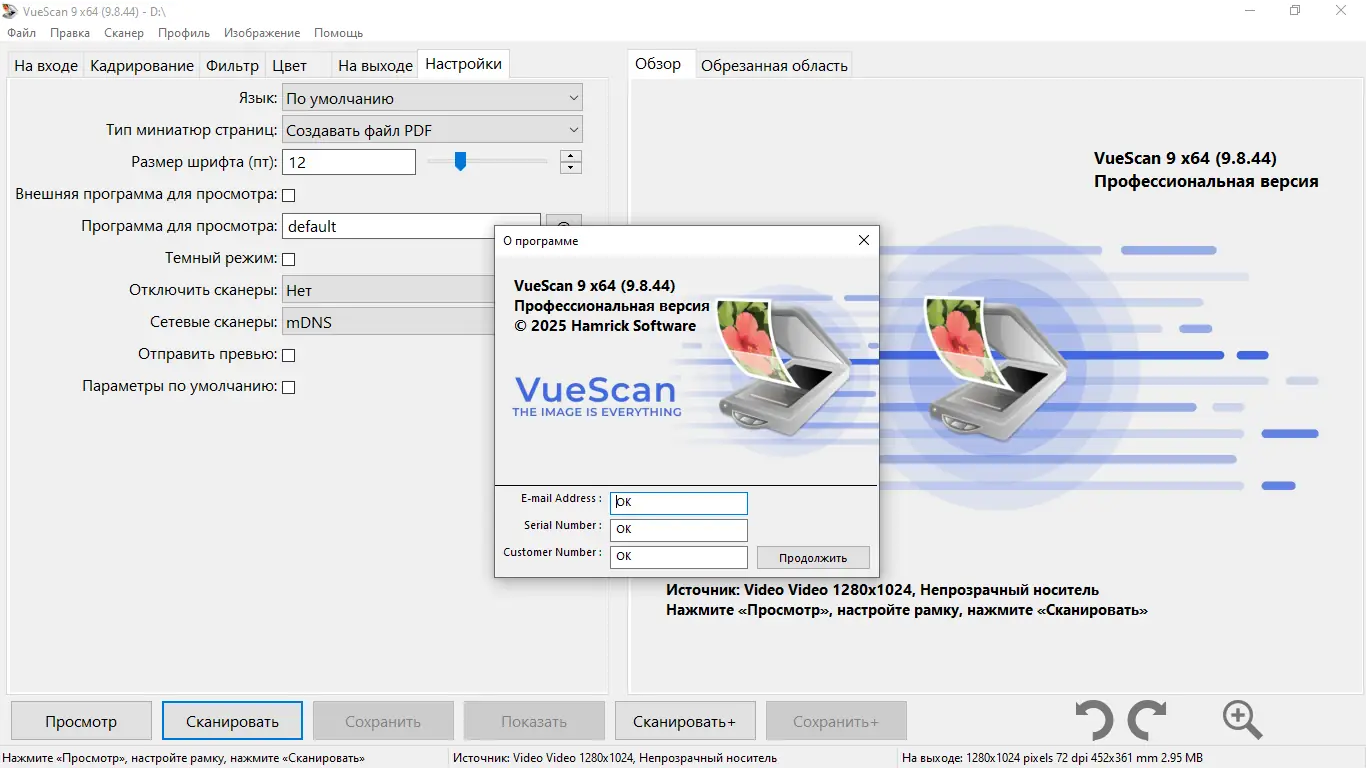Decrease the font size with the down arrow
The height and width of the screenshot is (768, 1366).
(571, 167)
